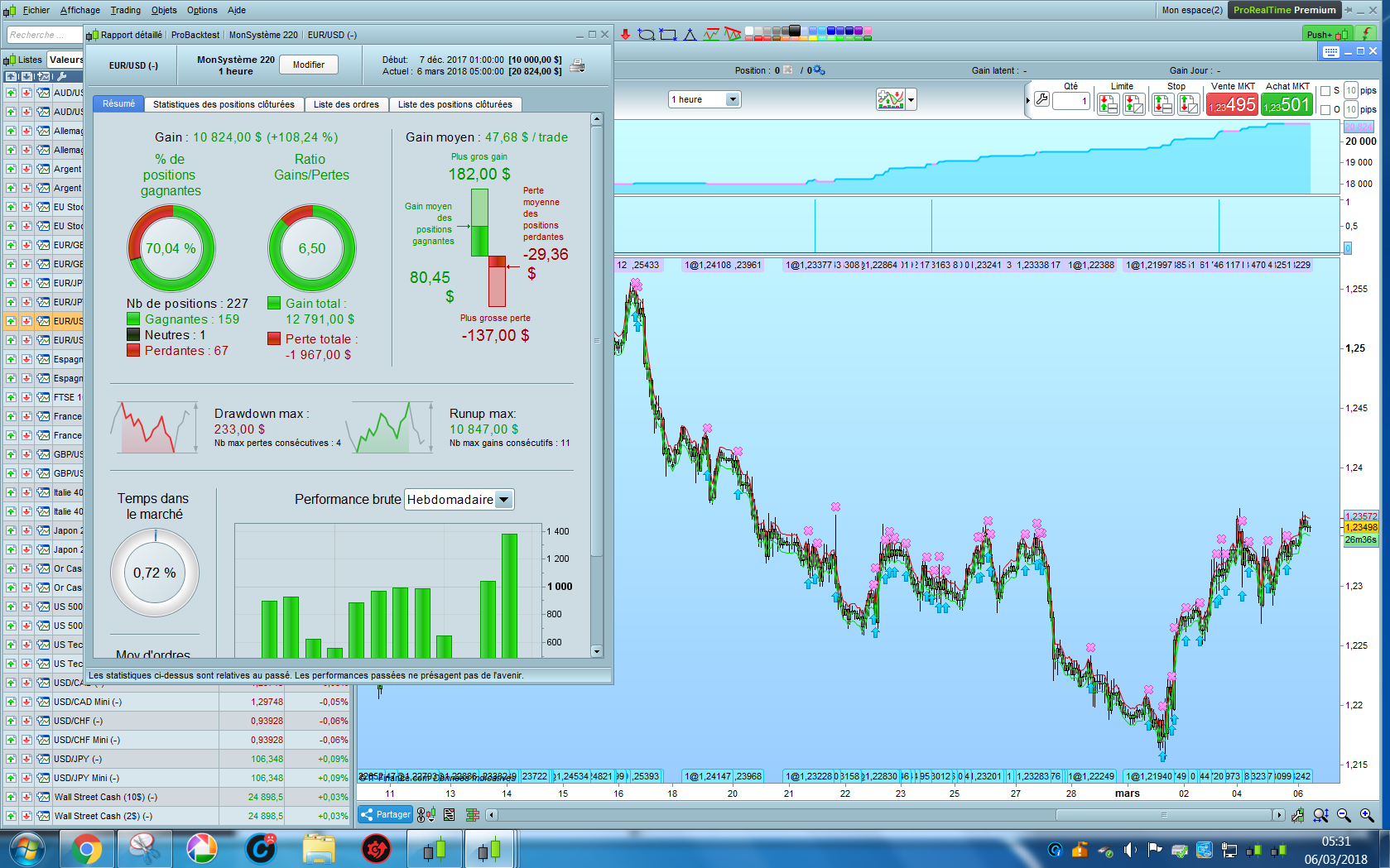The image size is (1390, 868).
Task: Select the USD/JPY Mini (-) row
Action: coord(176,778)
